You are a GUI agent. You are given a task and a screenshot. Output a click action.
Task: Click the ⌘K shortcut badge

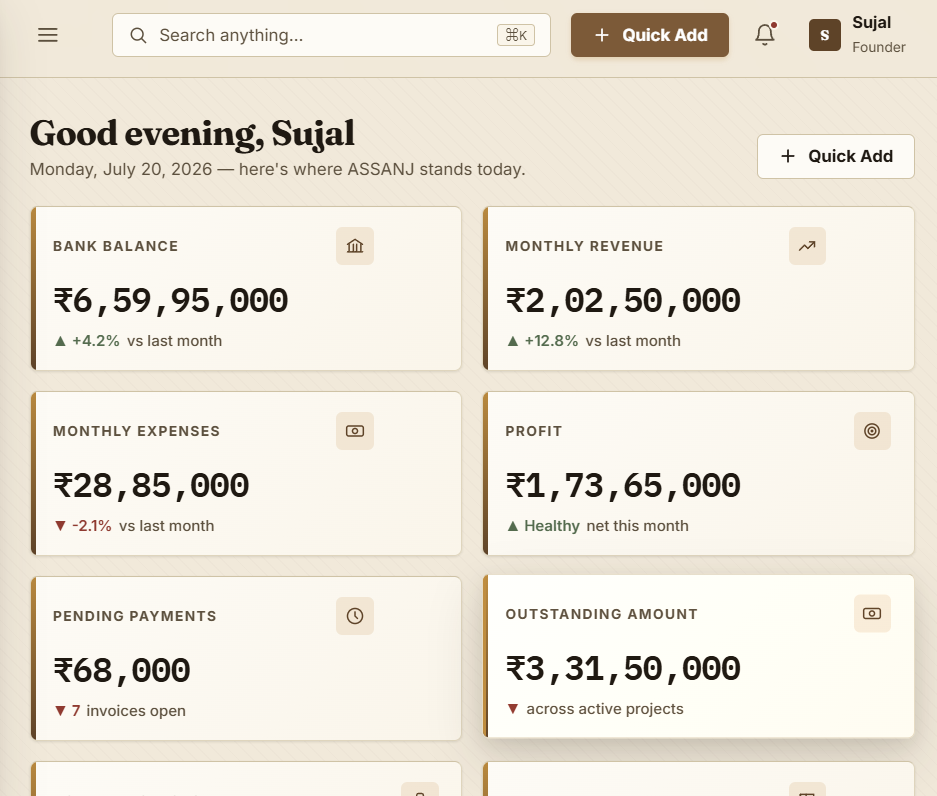point(516,35)
